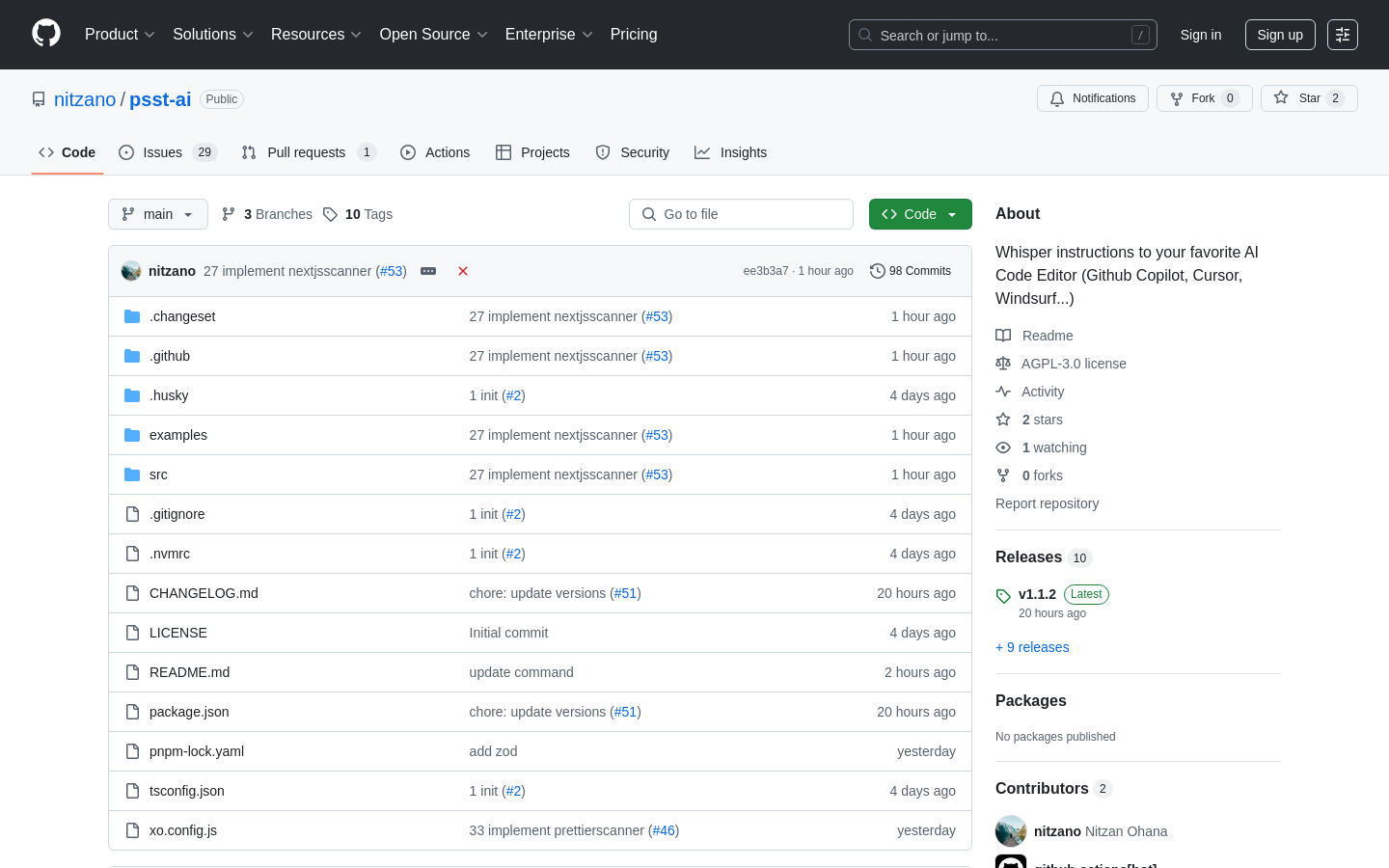The height and width of the screenshot is (868, 1389).
Task: View 1 watching link
Action: pyautogui.click(x=1042, y=448)
